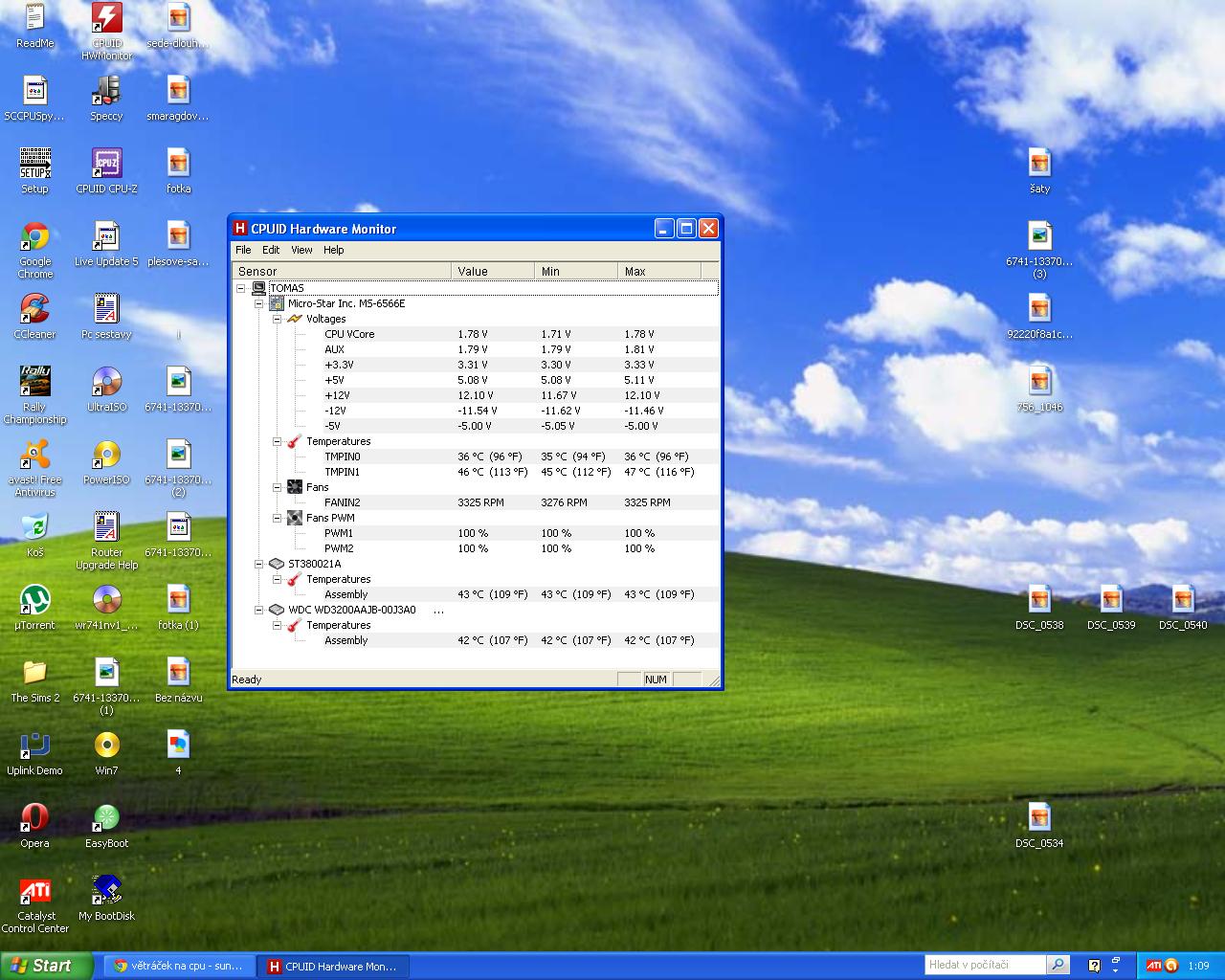
Task: Open Rally Championship game icon
Action: 35,395
